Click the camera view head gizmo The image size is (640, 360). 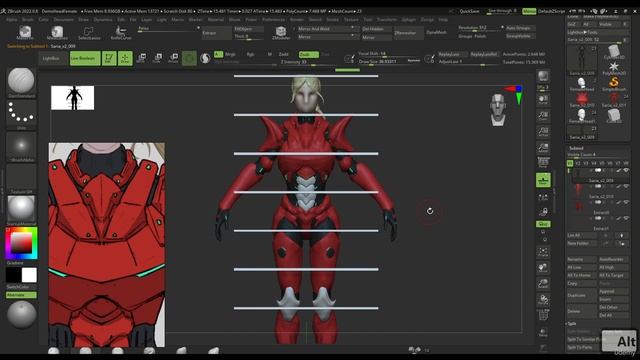pos(498,109)
